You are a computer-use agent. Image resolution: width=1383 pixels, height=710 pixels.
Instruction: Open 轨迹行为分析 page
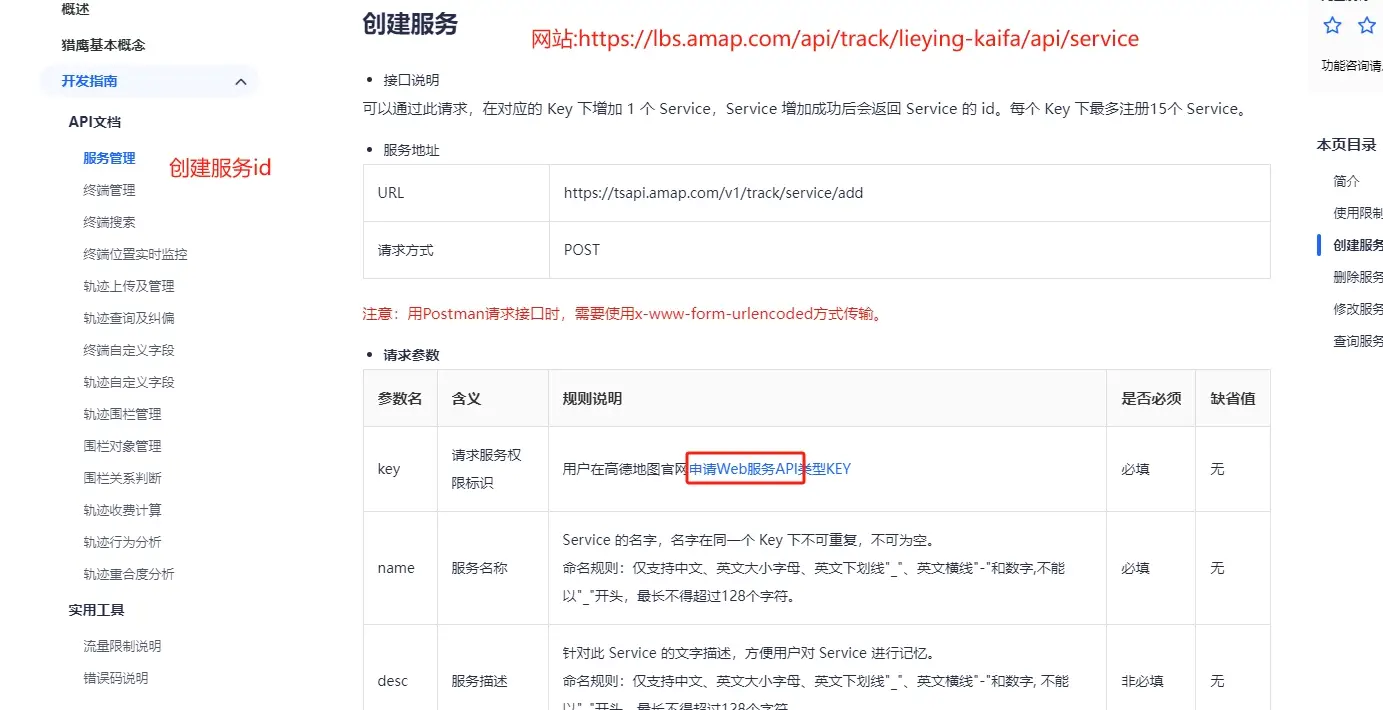click(122, 542)
